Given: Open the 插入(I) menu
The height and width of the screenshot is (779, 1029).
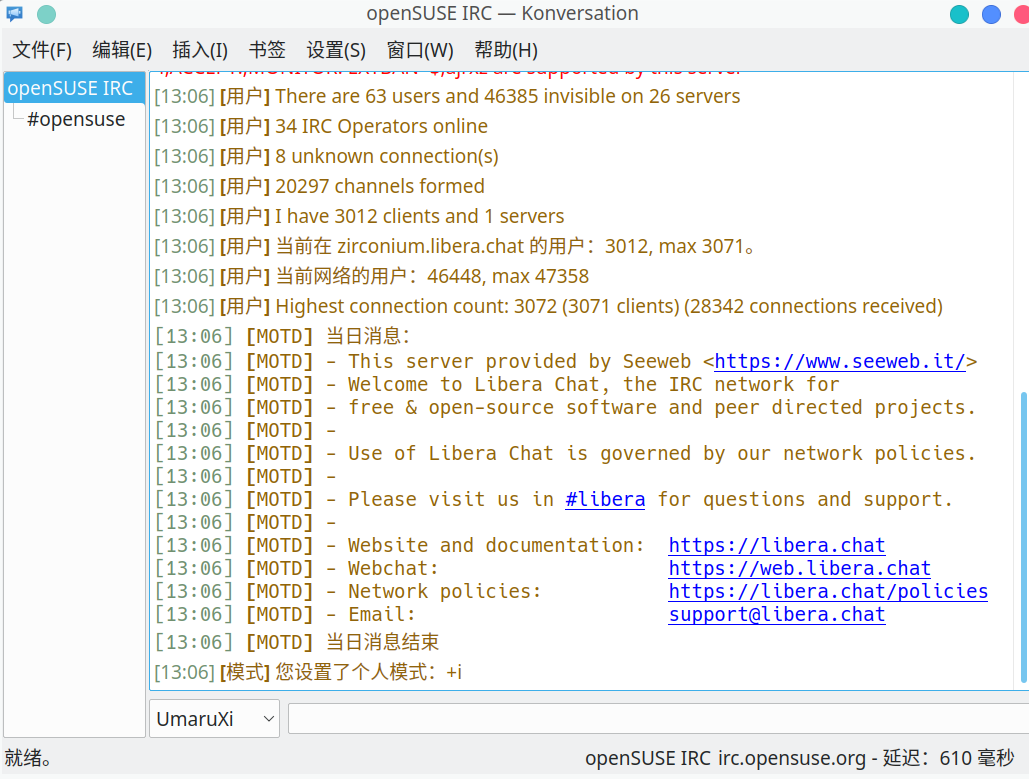Looking at the screenshot, I should 200,50.
